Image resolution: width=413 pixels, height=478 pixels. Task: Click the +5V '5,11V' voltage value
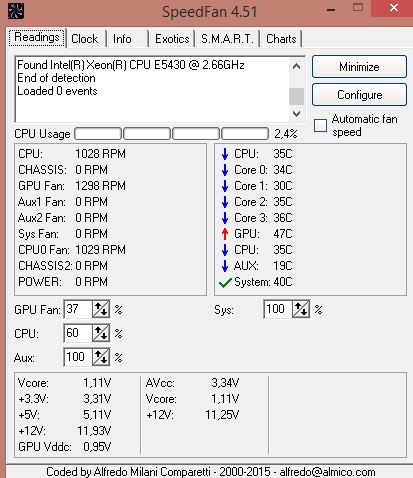[x=97, y=415]
